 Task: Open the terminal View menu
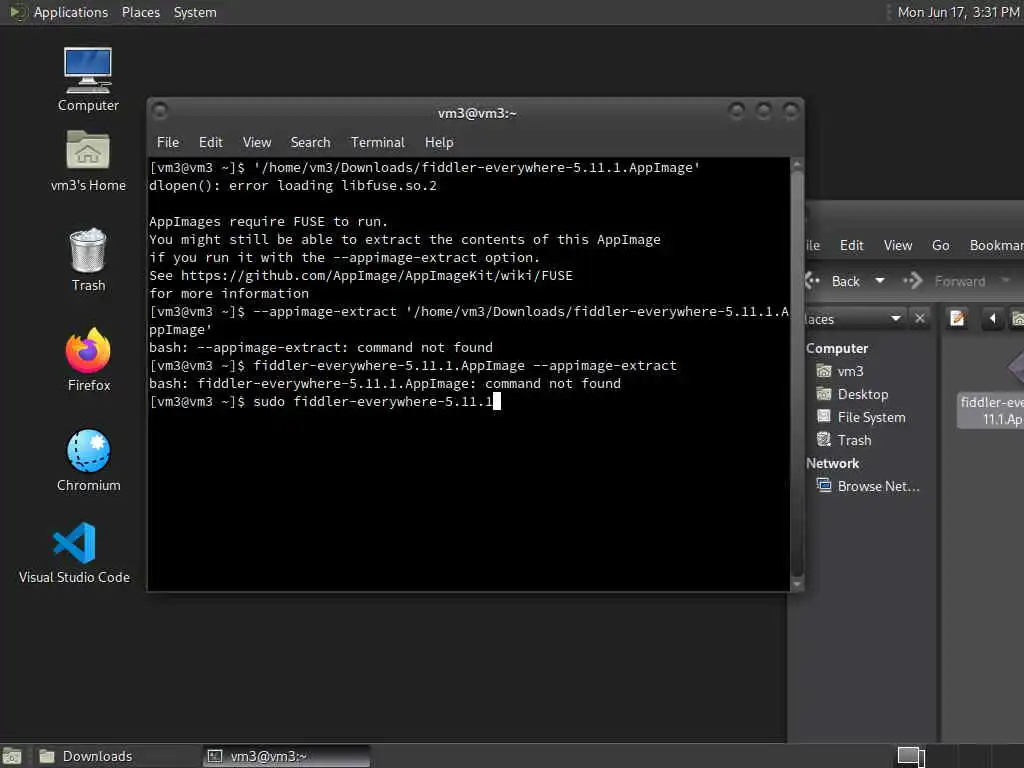[x=257, y=142]
